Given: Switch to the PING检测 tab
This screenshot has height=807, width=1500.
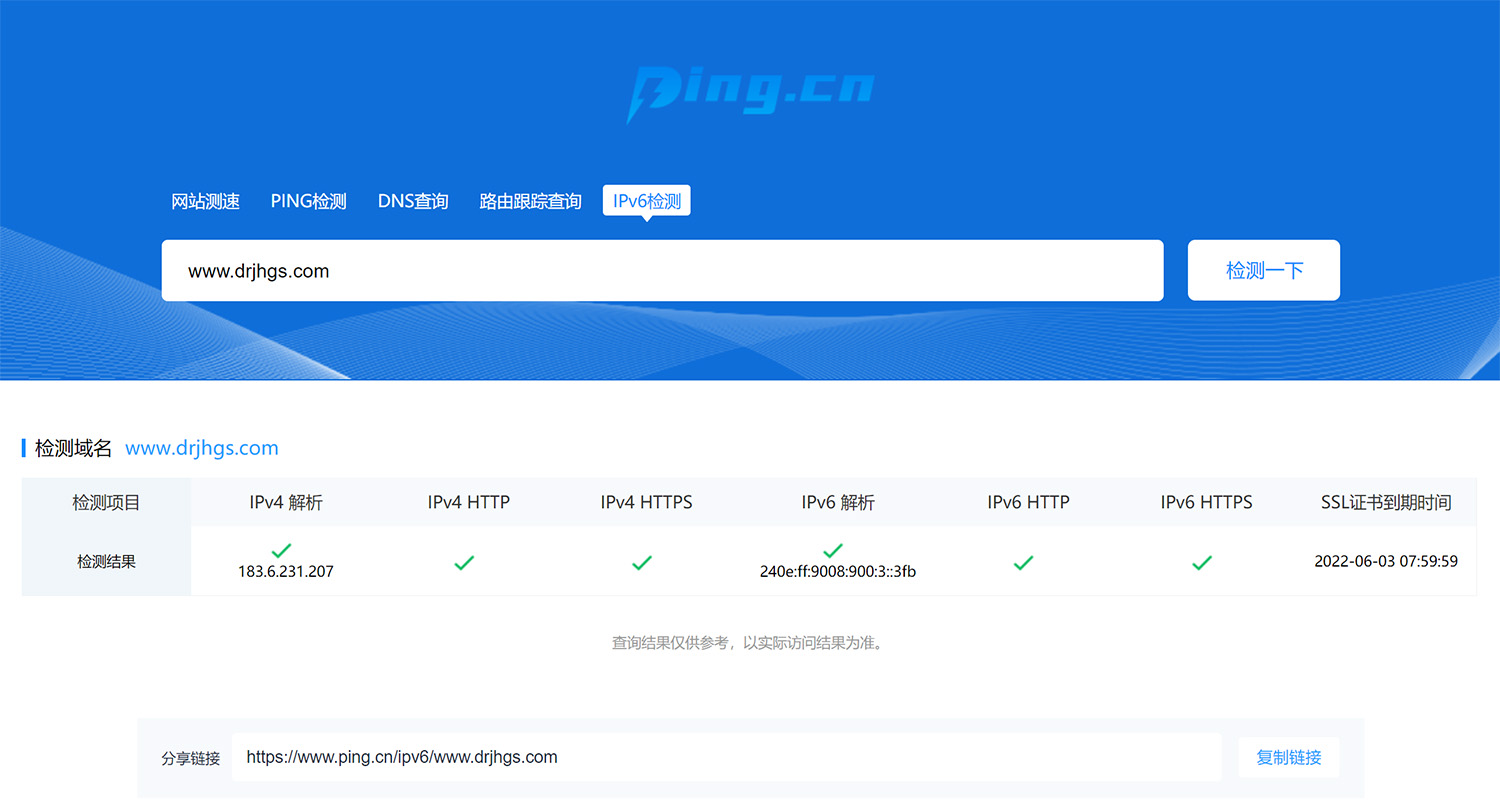Looking at the screenshot, I should (x=309, y=201).
